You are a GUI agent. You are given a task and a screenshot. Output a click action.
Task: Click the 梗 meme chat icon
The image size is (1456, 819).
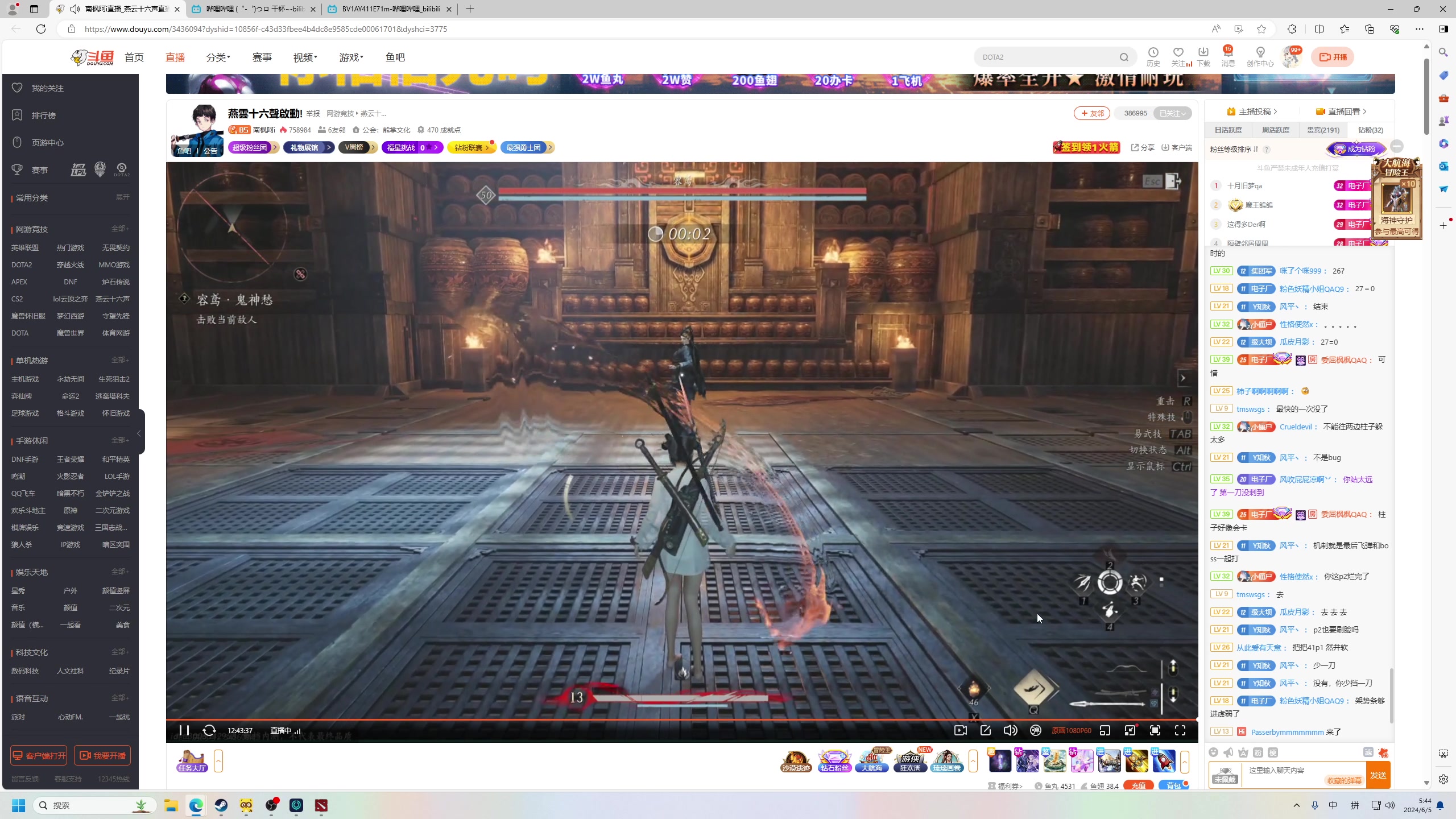click(1273, 752)
